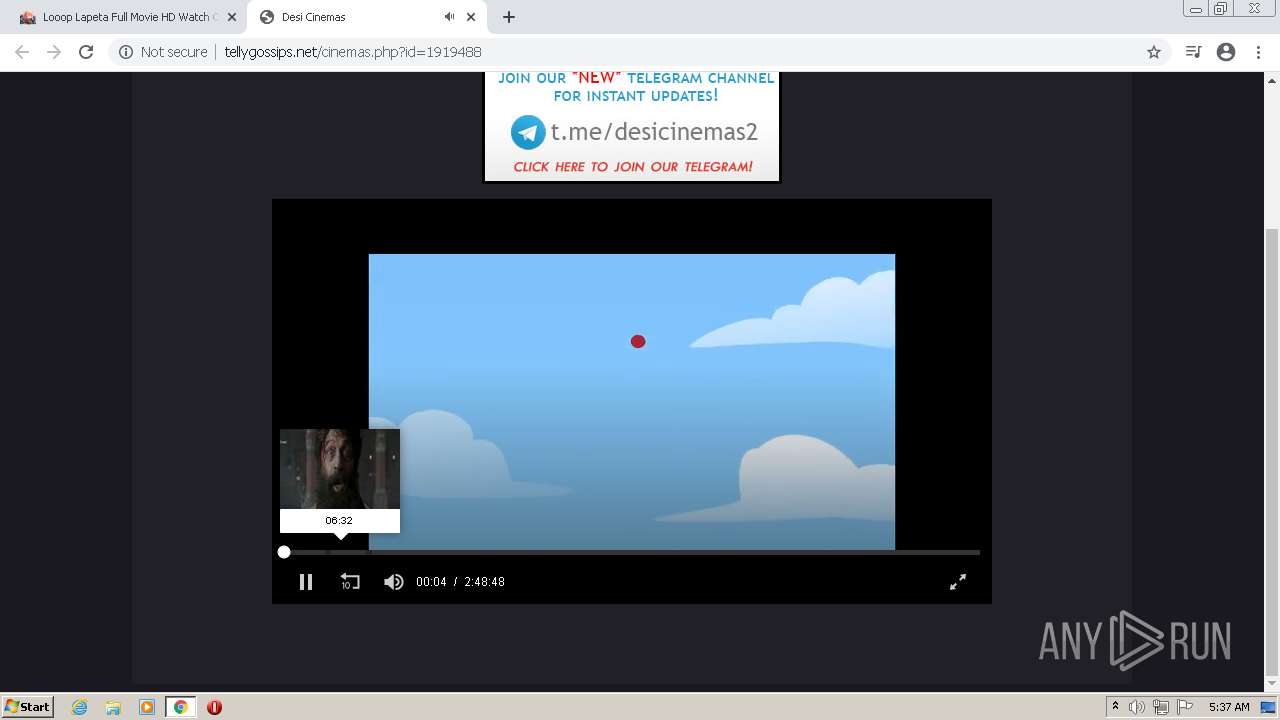Image resolution: width=1280 pixels, height=720 pixels.
Task: Bookmark this page with star icon
Action: click(1154, 52)
